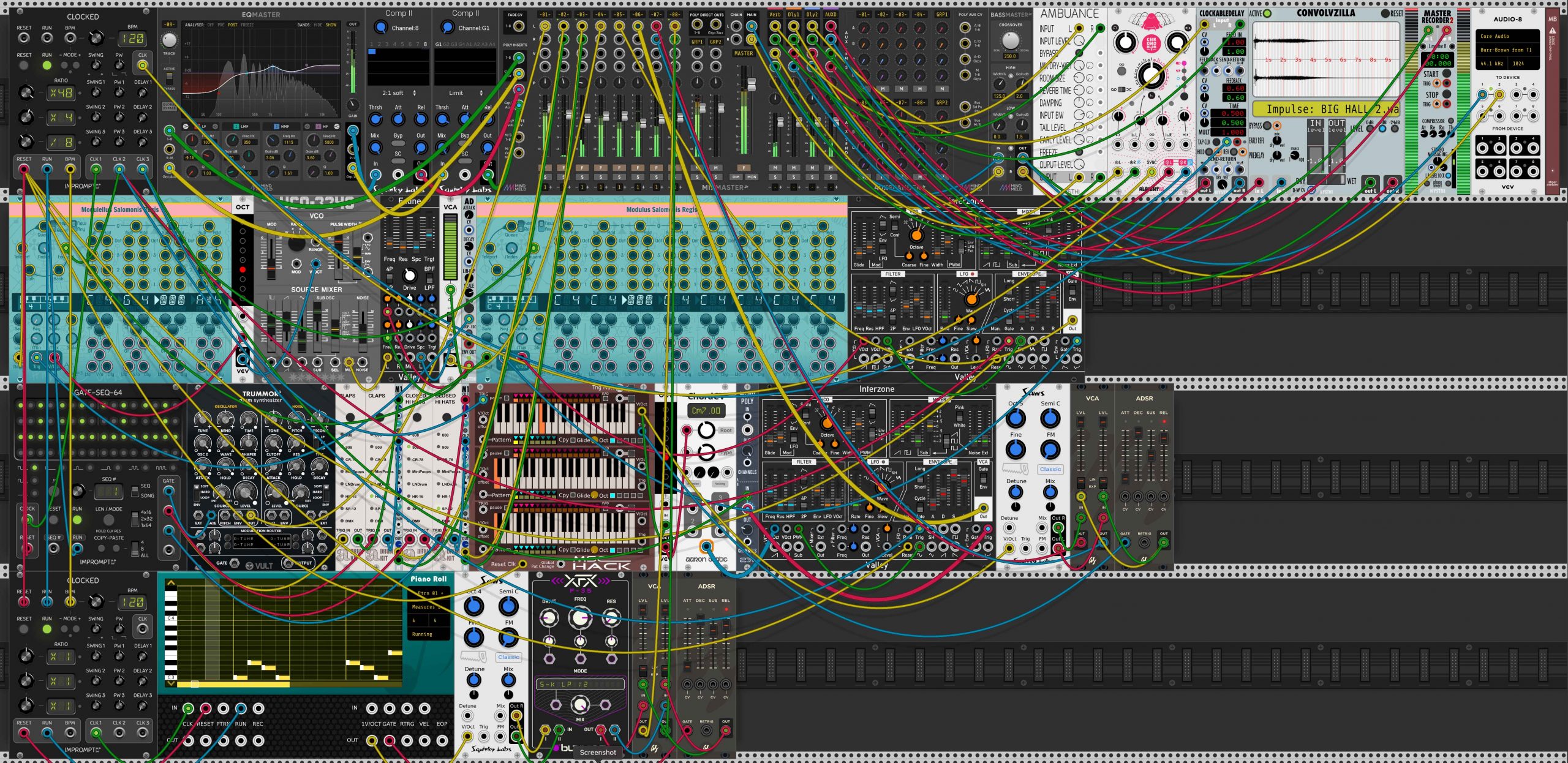Click the Master Recorder 2 START button

click(1447, 73)
